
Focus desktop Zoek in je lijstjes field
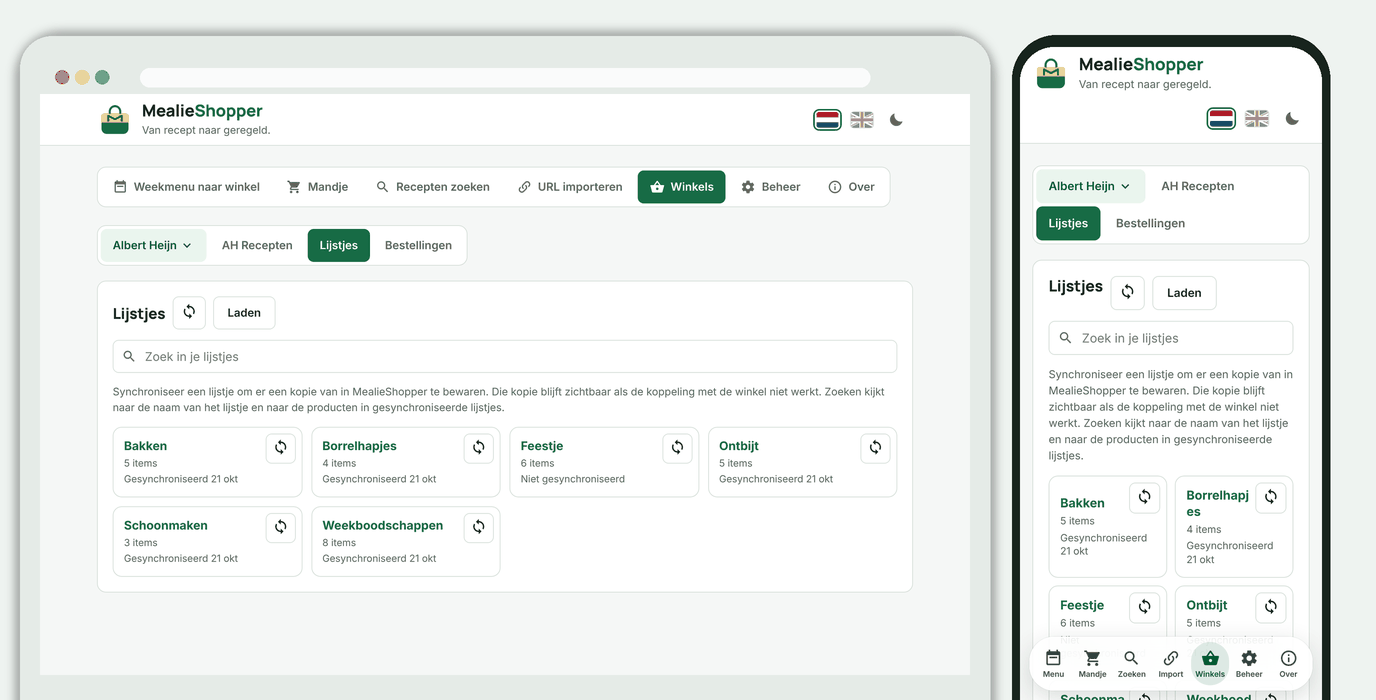pyautogui.click(x=505, y=357)
